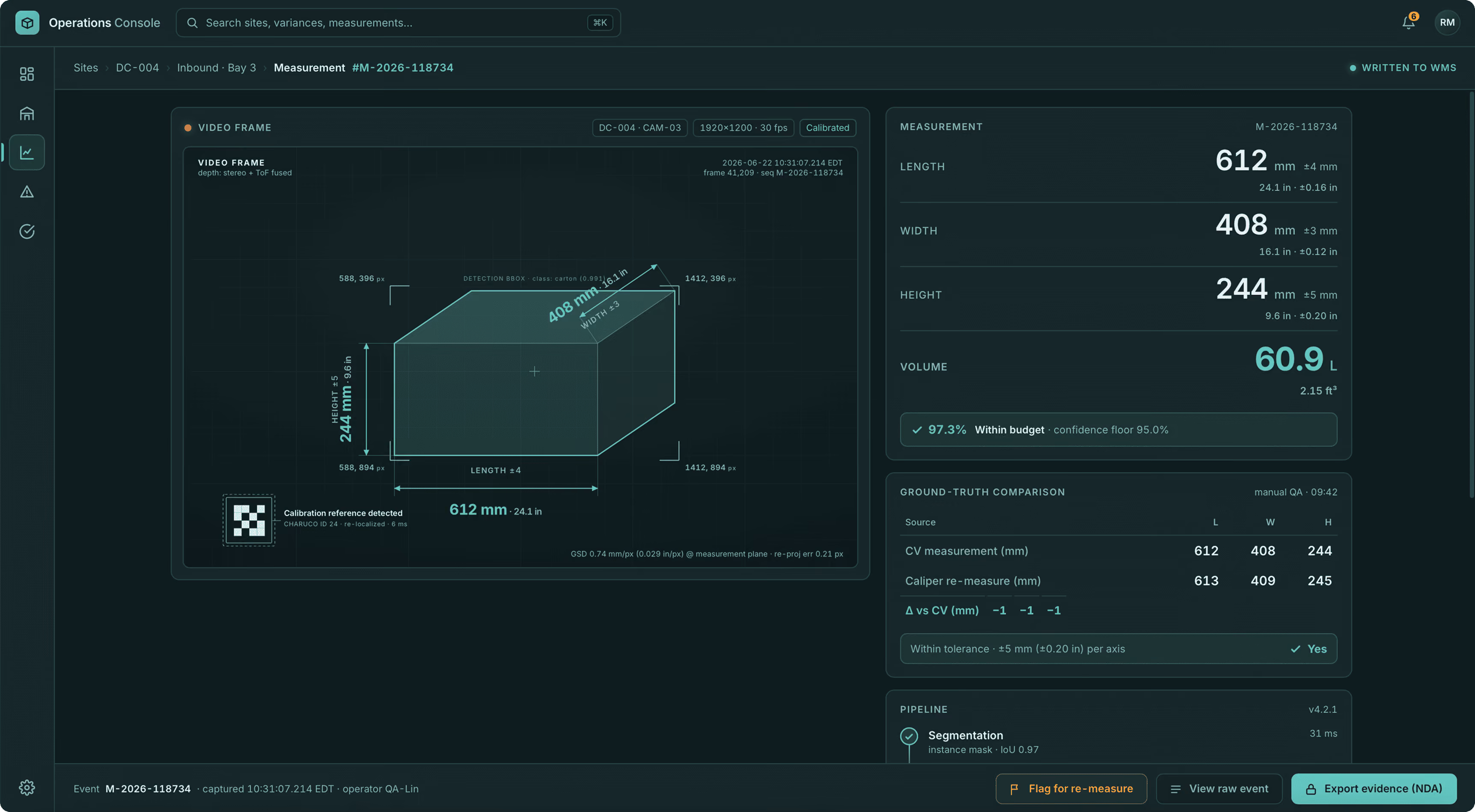The height and width of the screenshot is (812, 1475).
Task: Click the Calibrated status chip
Action: click(x=827, y=127)
